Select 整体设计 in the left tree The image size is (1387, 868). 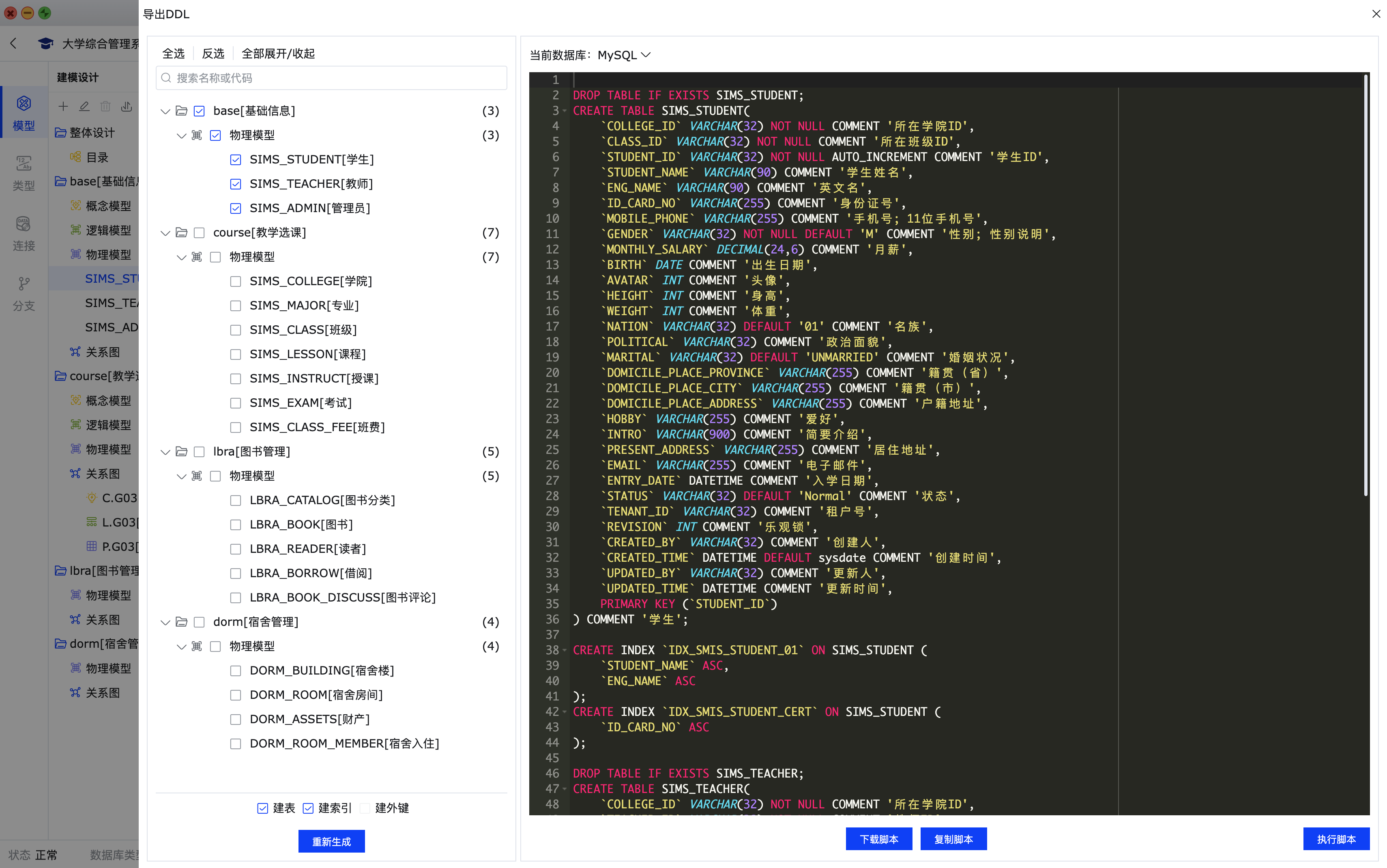pyautogui.click(x=92, y=133)
